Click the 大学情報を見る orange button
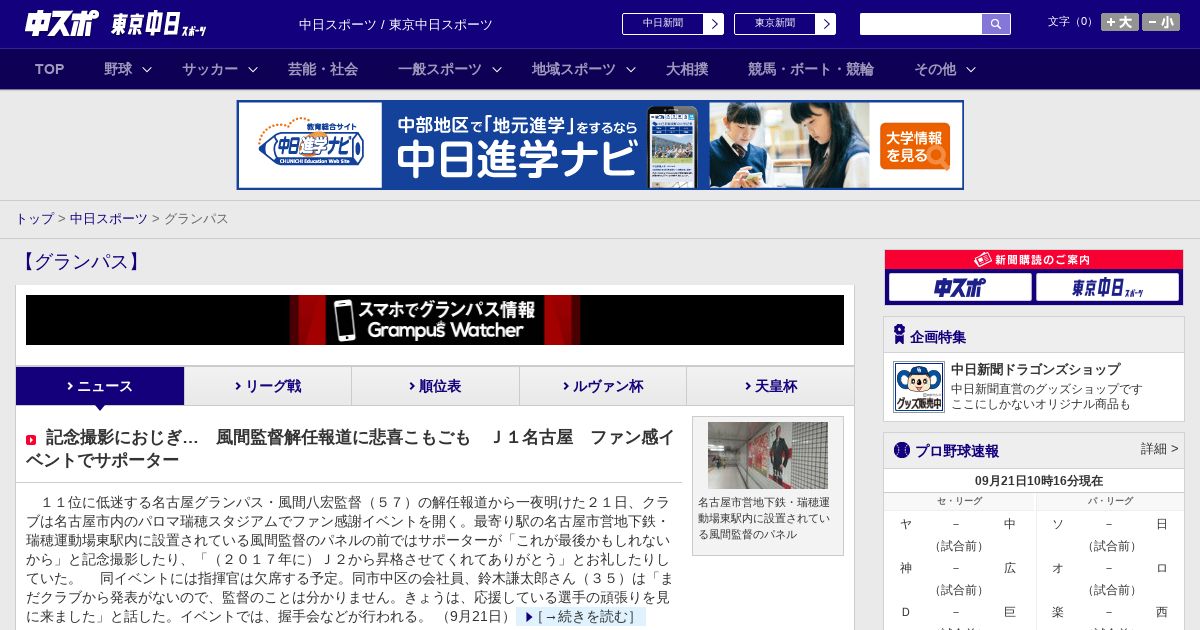The height and width of the screenshot is (630, 1200). point(915,146)
